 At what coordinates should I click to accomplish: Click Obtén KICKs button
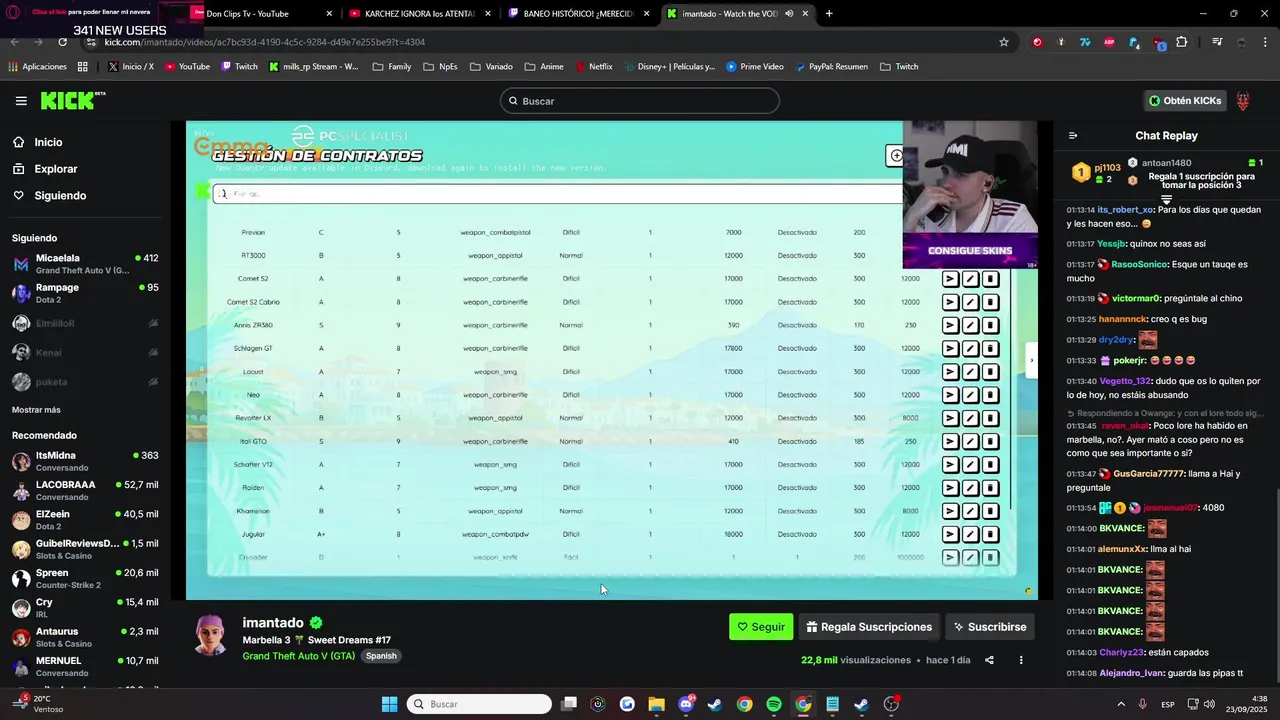pos(1185,101)
